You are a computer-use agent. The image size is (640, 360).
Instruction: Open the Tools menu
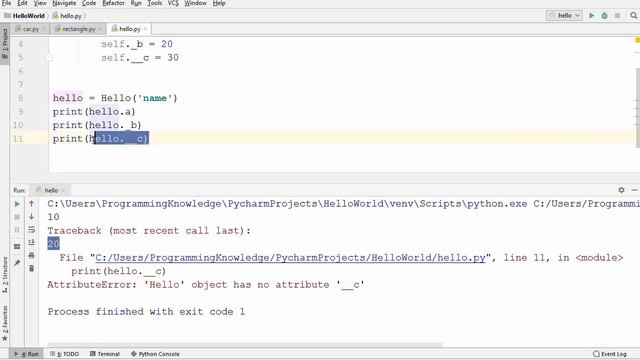click(x=154, y=3)
